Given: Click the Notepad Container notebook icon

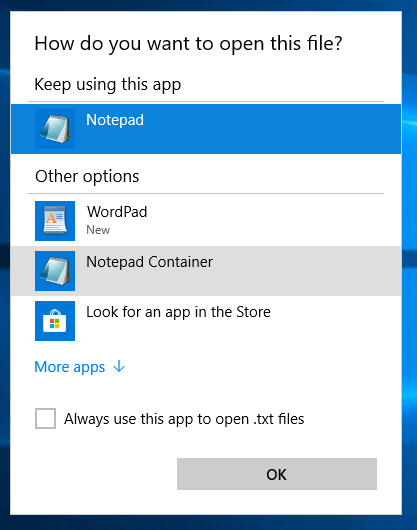Looking at the screenshot, I should [55, 271].
